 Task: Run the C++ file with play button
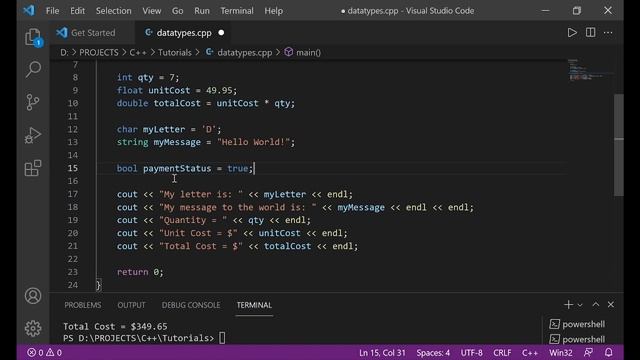pos(572,33)
